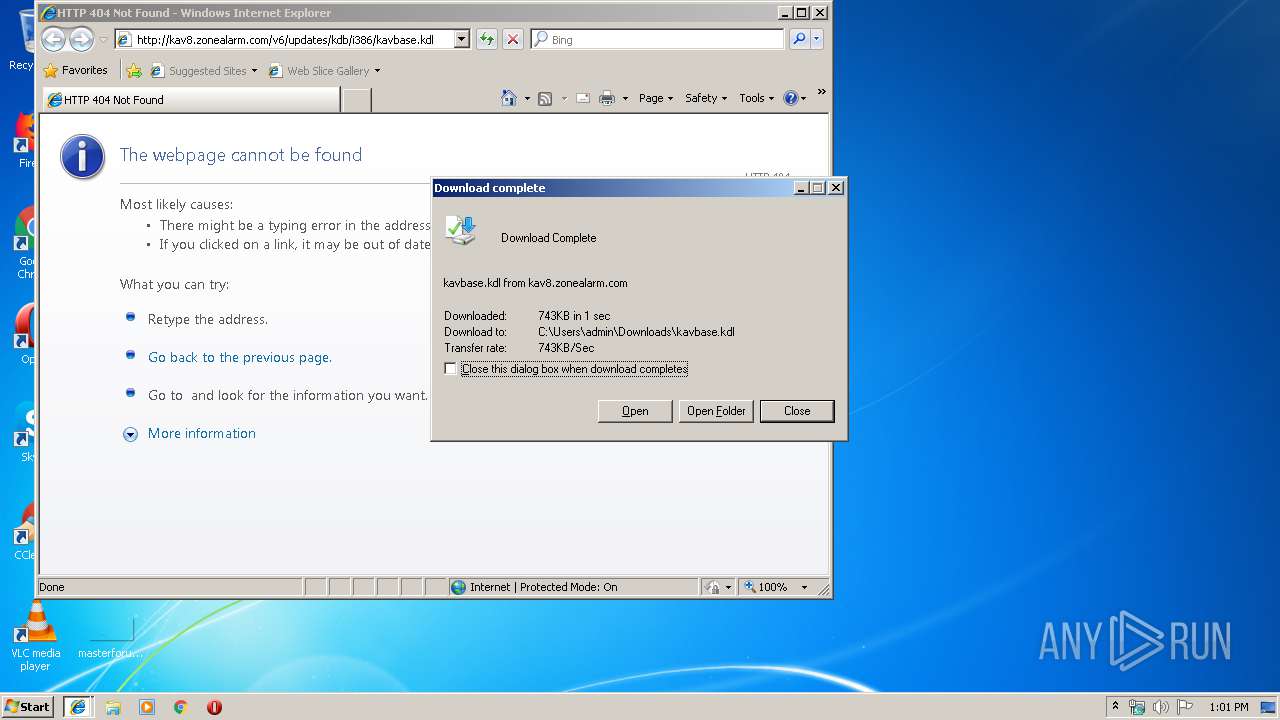
Task: Select the masterforu desktop file
Action: [110, 637]
